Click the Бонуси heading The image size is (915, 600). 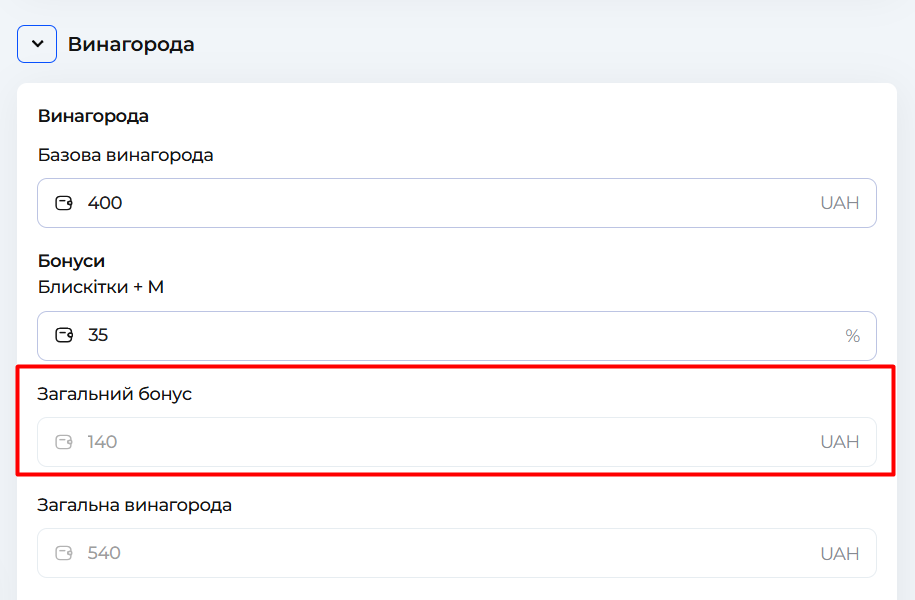pos(71,261)
